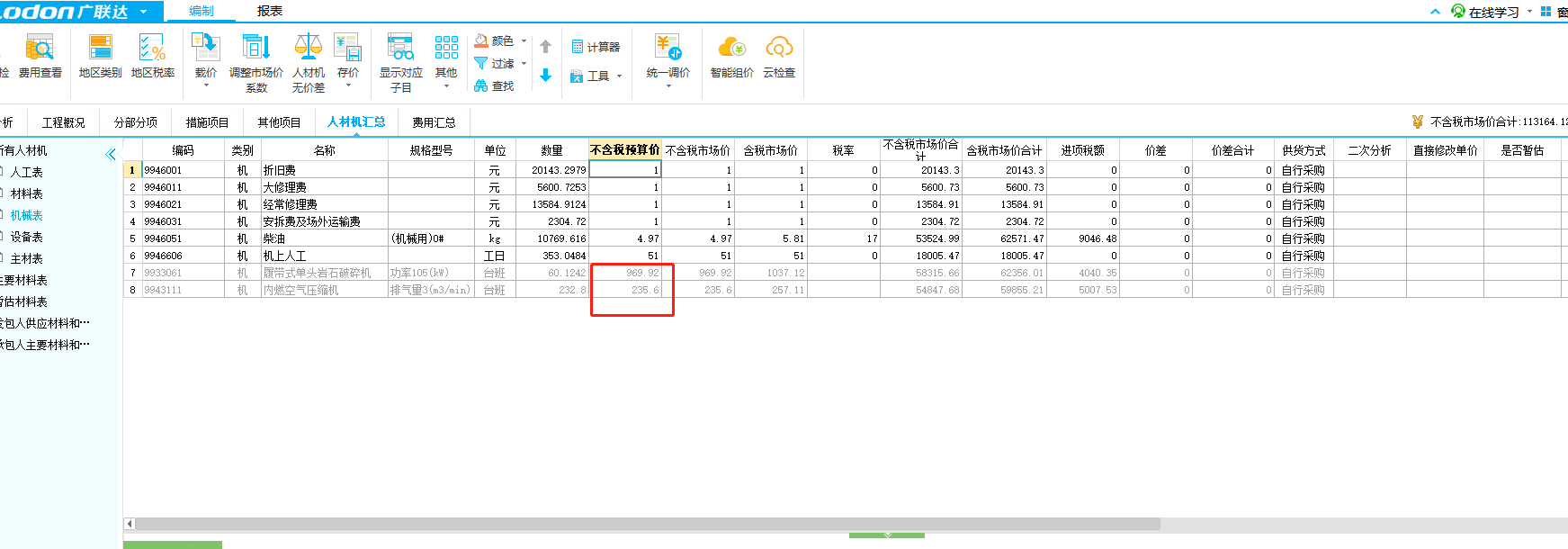Open the 其他项目 tab
1568x549 pixels.
coord(280,122)
